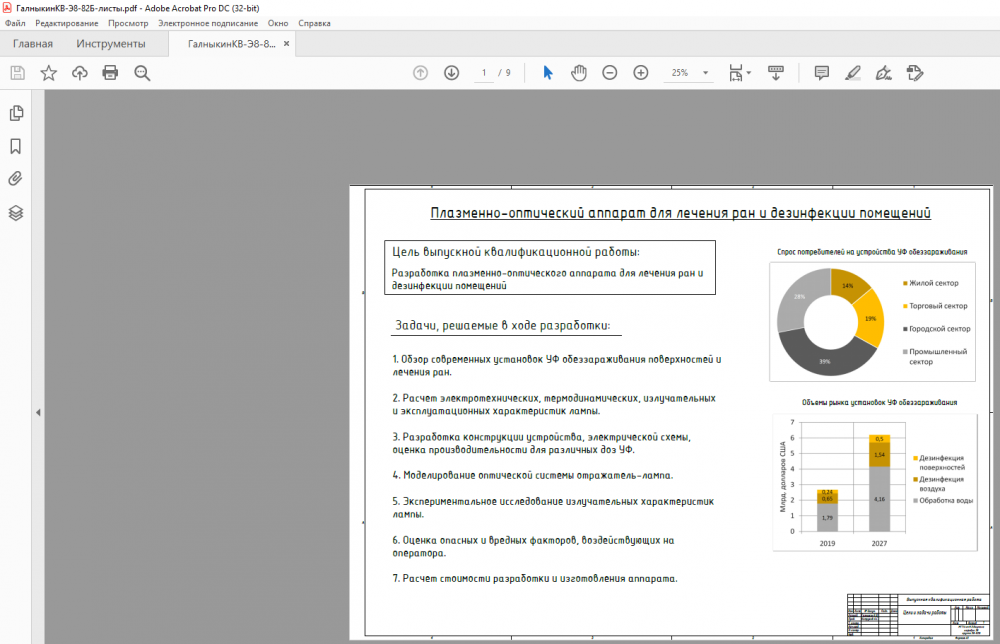The width and height of the screenshot is (1000, 644).
Task: Switch to the Инструменты tab
Action: (x=110, y=44)
